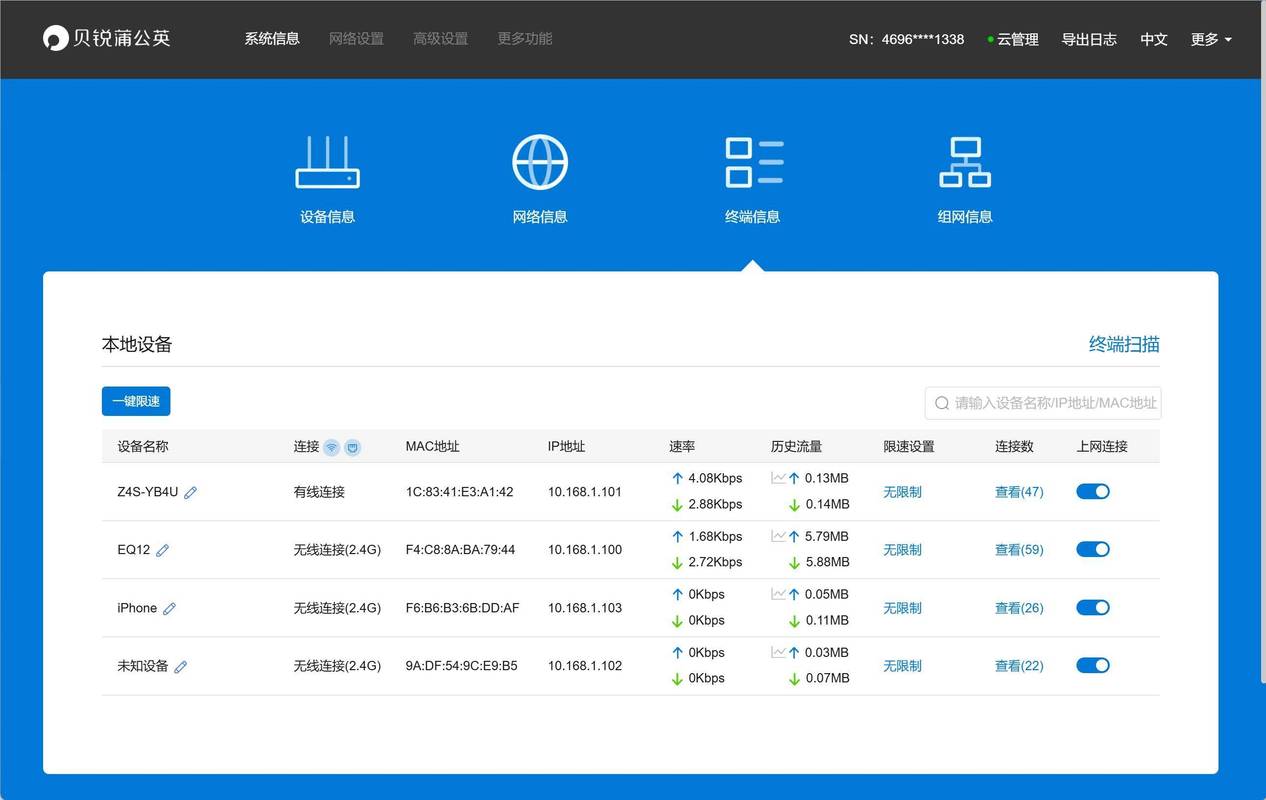The width and height of the screenshot is (1266, 800).
Task: Click the 本地设备 heading
Action: tap(137, 344)
